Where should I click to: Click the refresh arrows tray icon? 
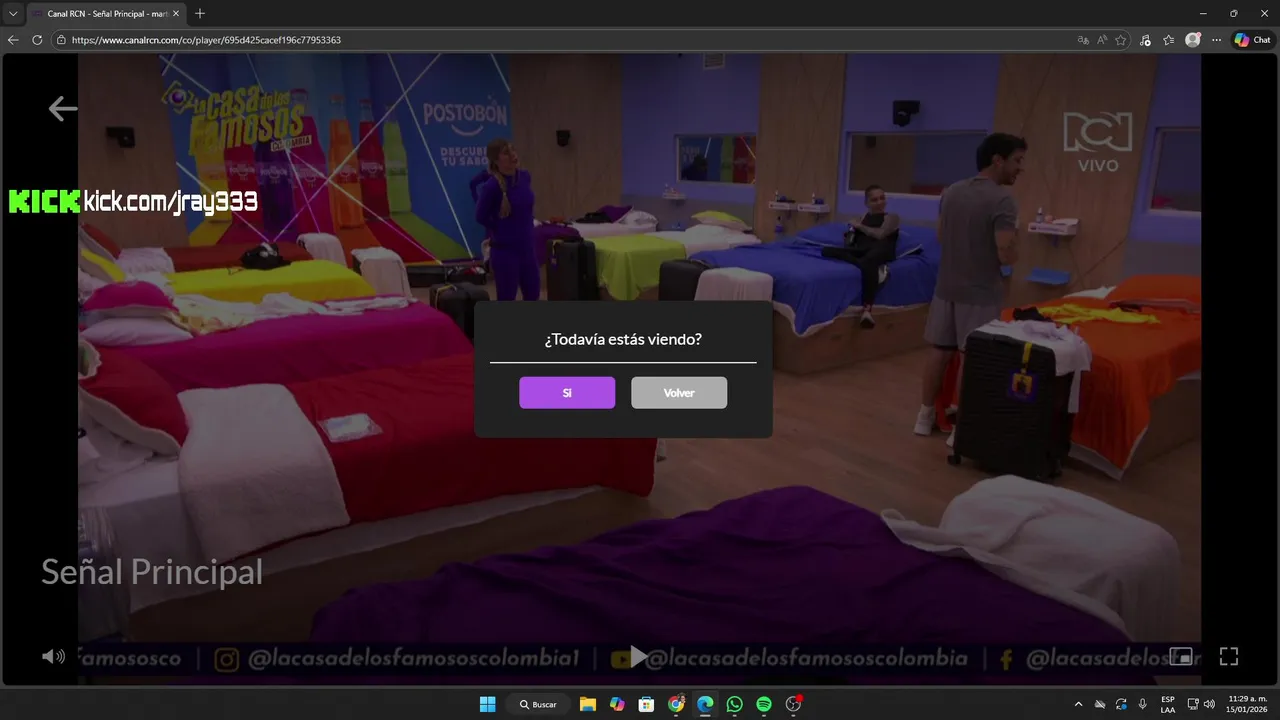point(1121,704)
